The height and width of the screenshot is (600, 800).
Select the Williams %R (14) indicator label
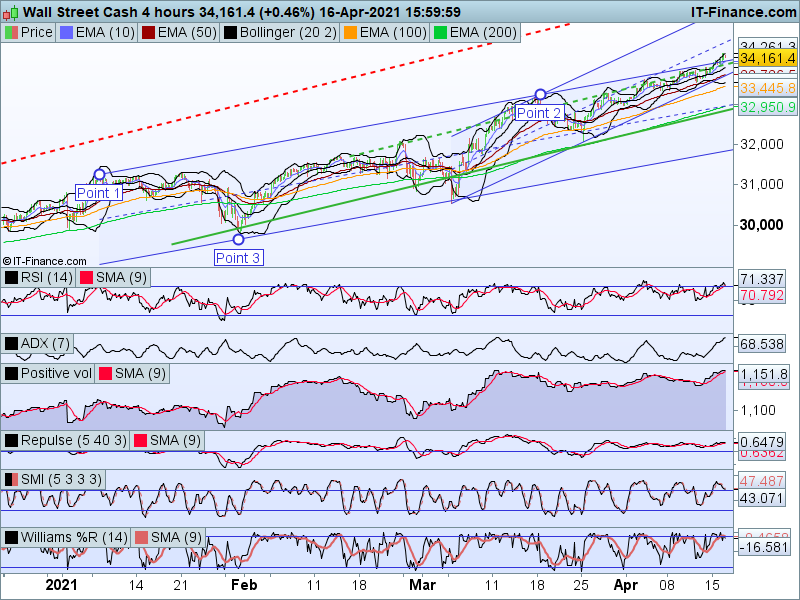[74, 537]
